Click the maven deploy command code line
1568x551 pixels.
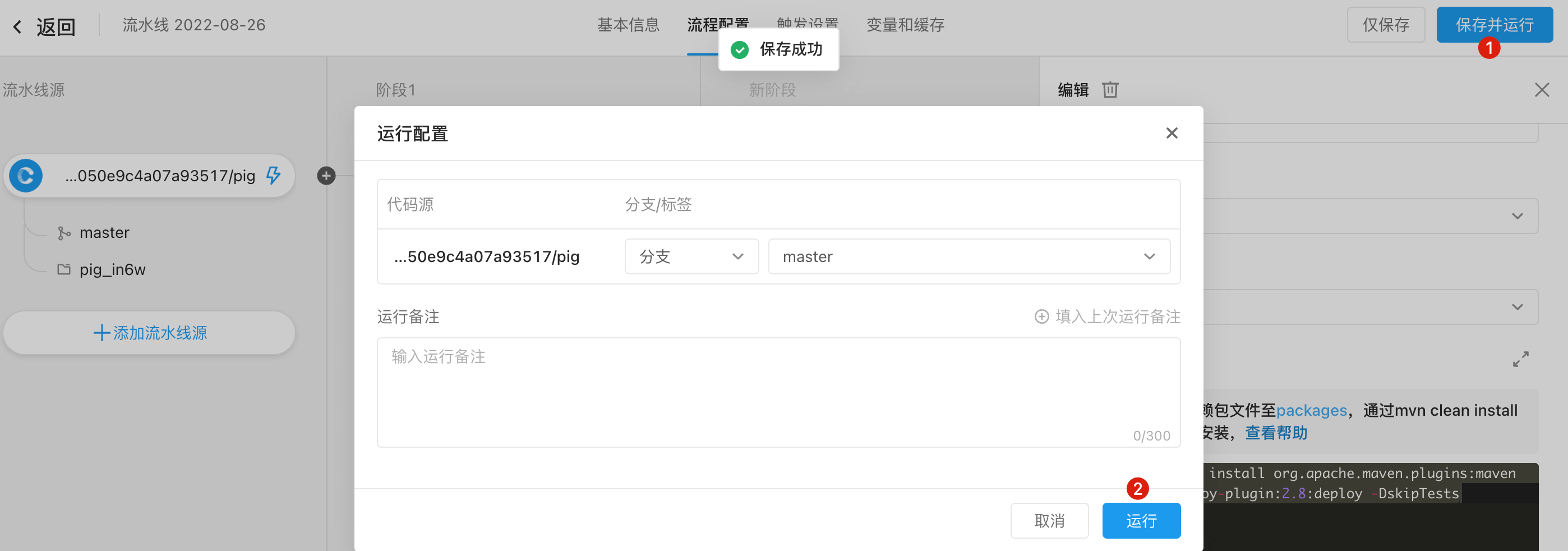[x=1361, y=484]
